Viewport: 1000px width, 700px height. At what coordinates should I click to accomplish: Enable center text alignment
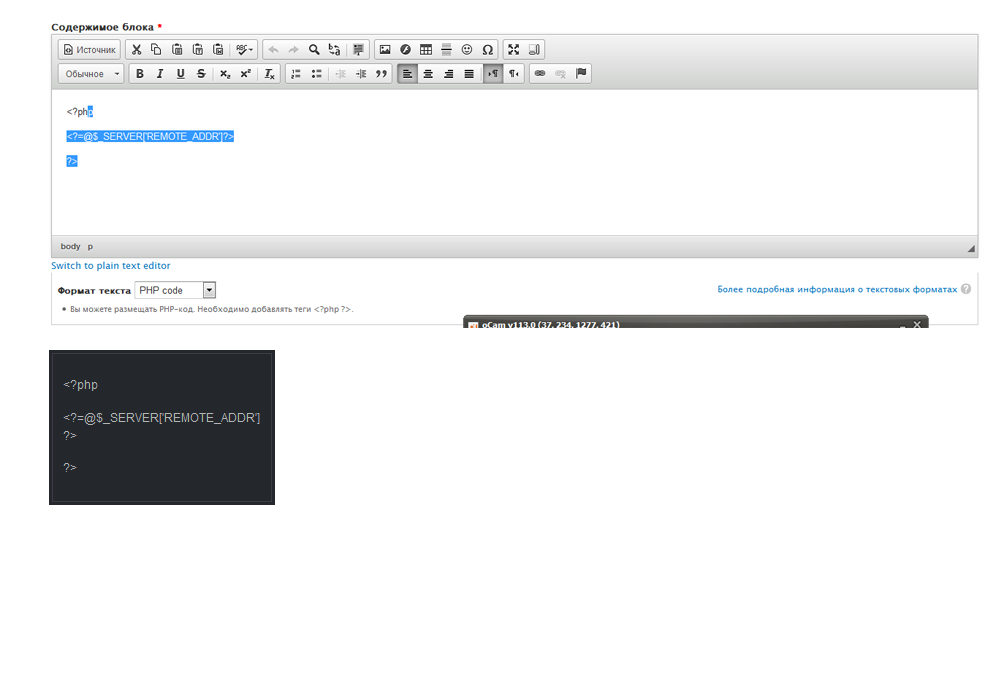[428, 74]
